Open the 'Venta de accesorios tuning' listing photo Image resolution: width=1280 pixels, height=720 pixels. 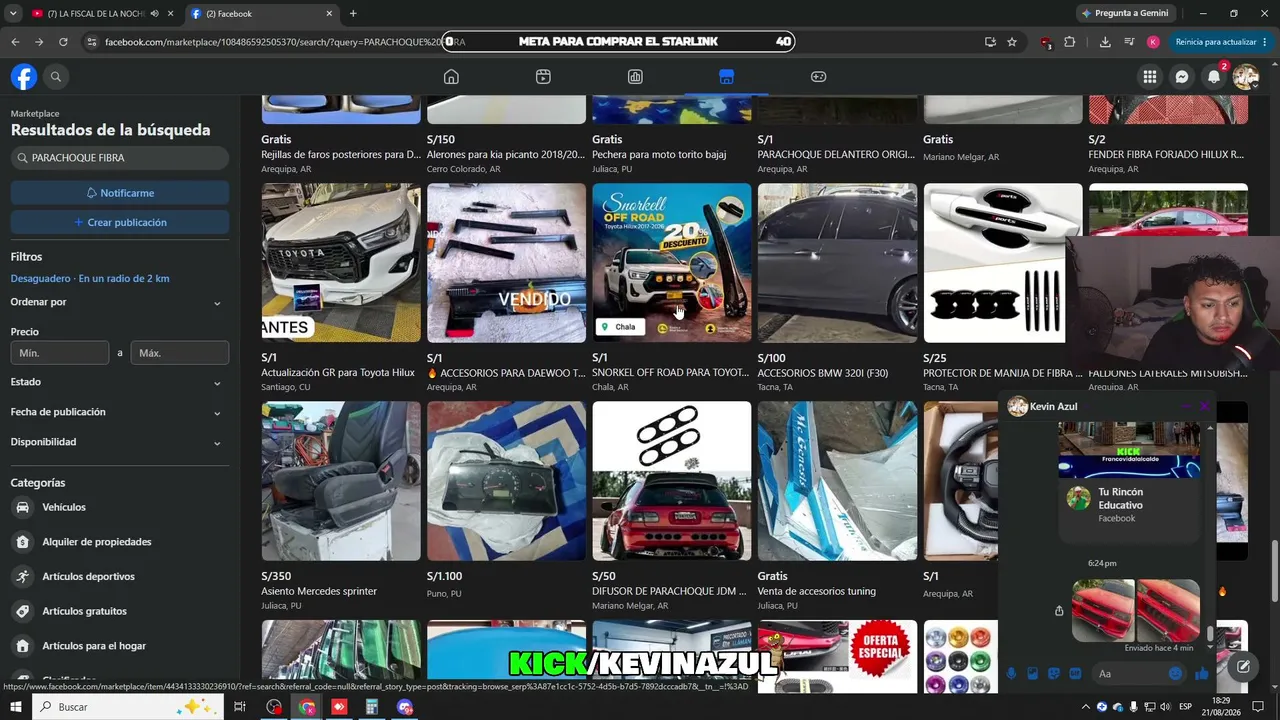coord(837,481)
